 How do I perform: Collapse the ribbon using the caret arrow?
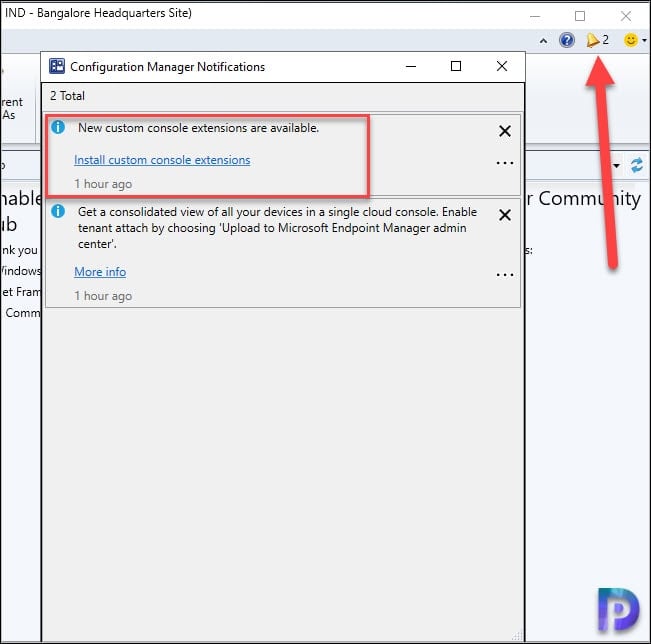tap(543, 41)
